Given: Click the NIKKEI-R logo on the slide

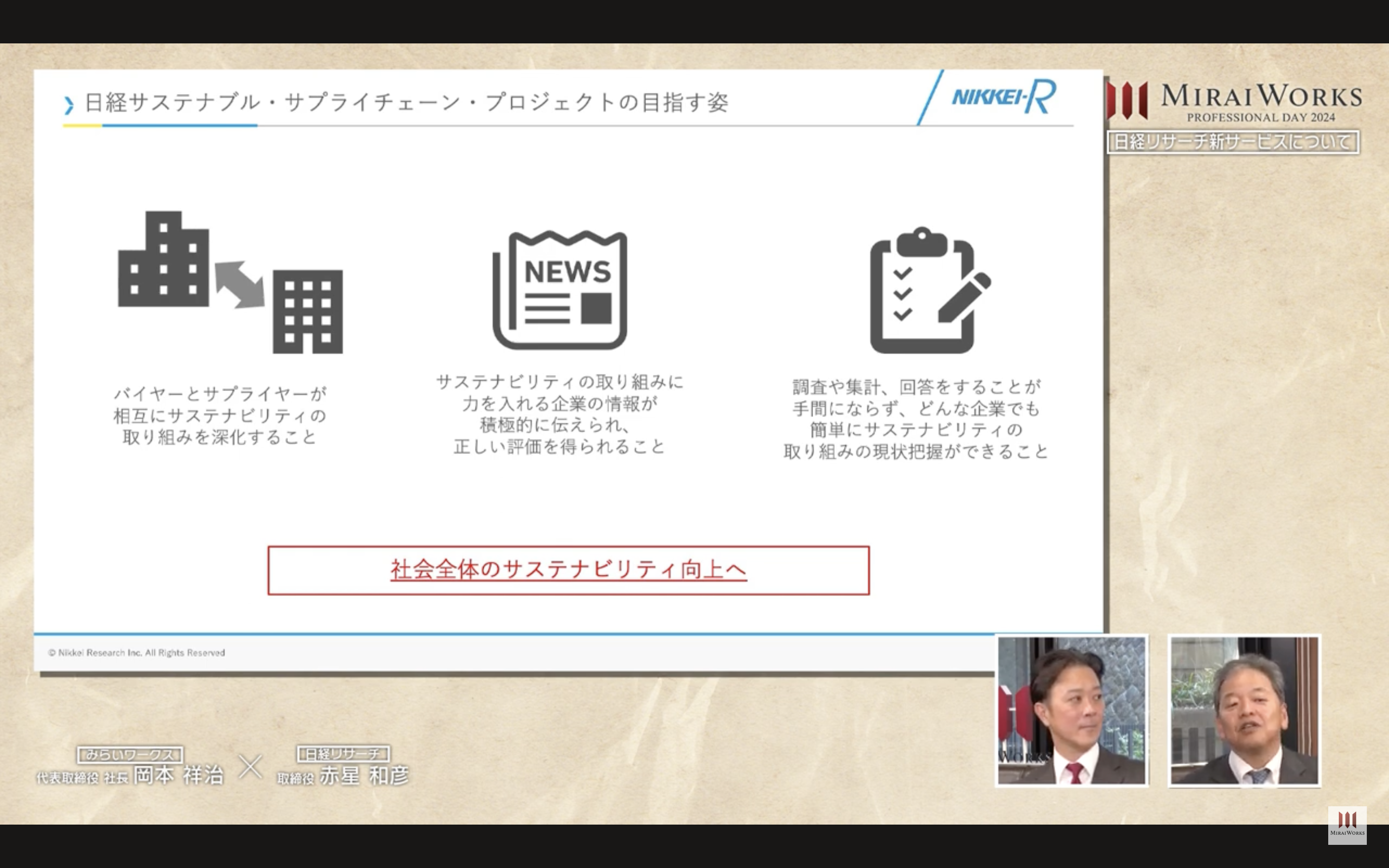Looking at the screenshot, I should click(1003, 96).
